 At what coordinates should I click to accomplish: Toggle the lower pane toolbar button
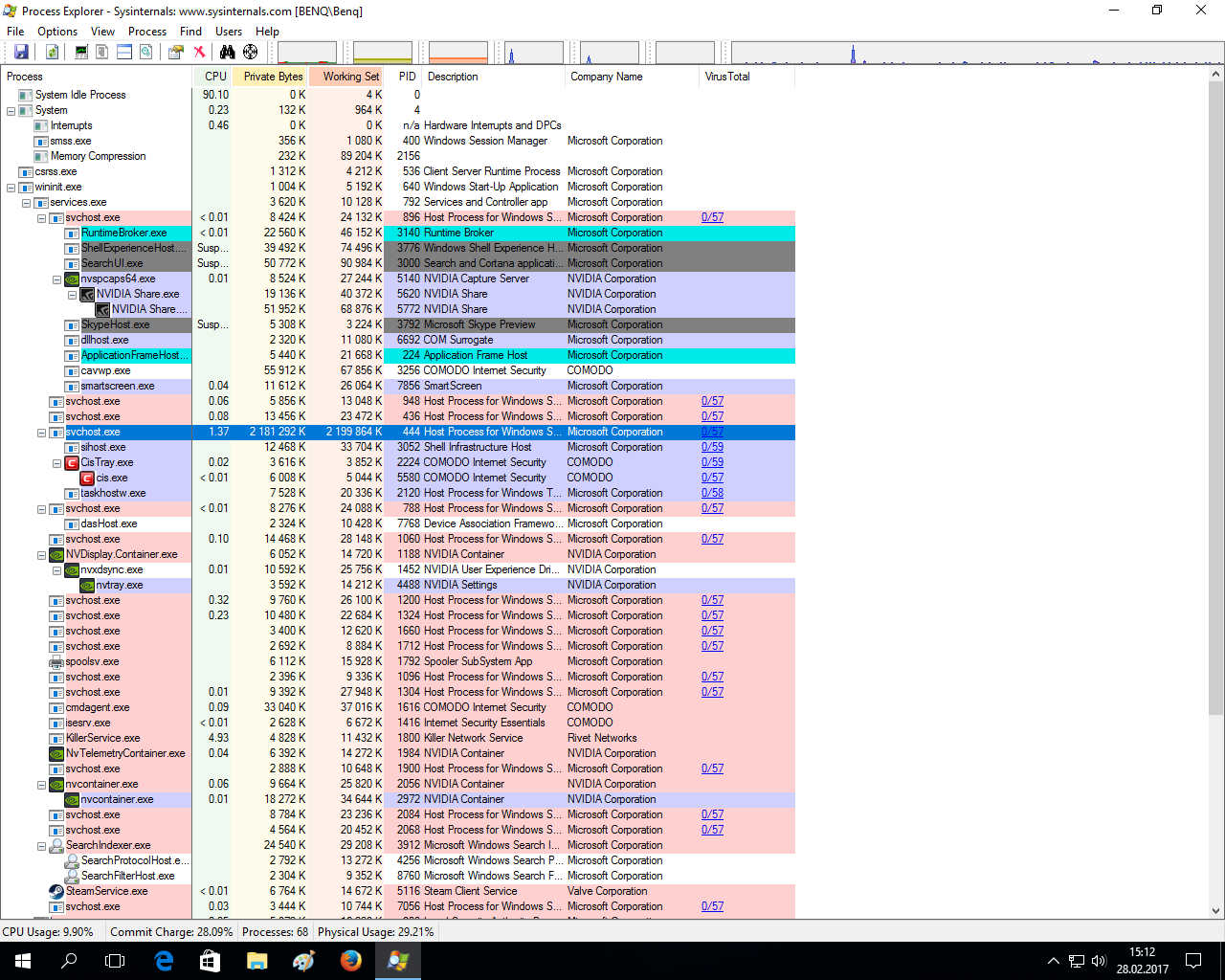tap(124, 52)
